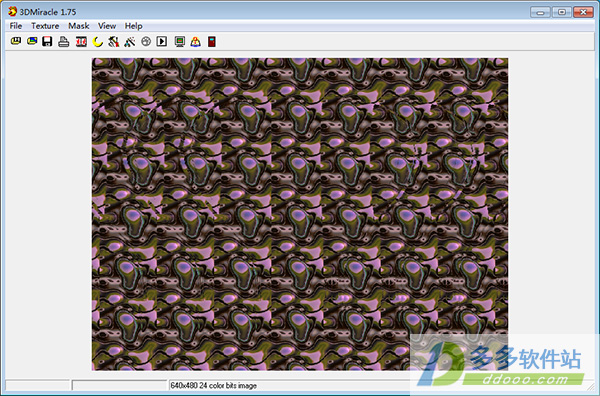Save the image with the floppy disk icon
This screenshot has height=396, width=600.
(x=47, y=41)
